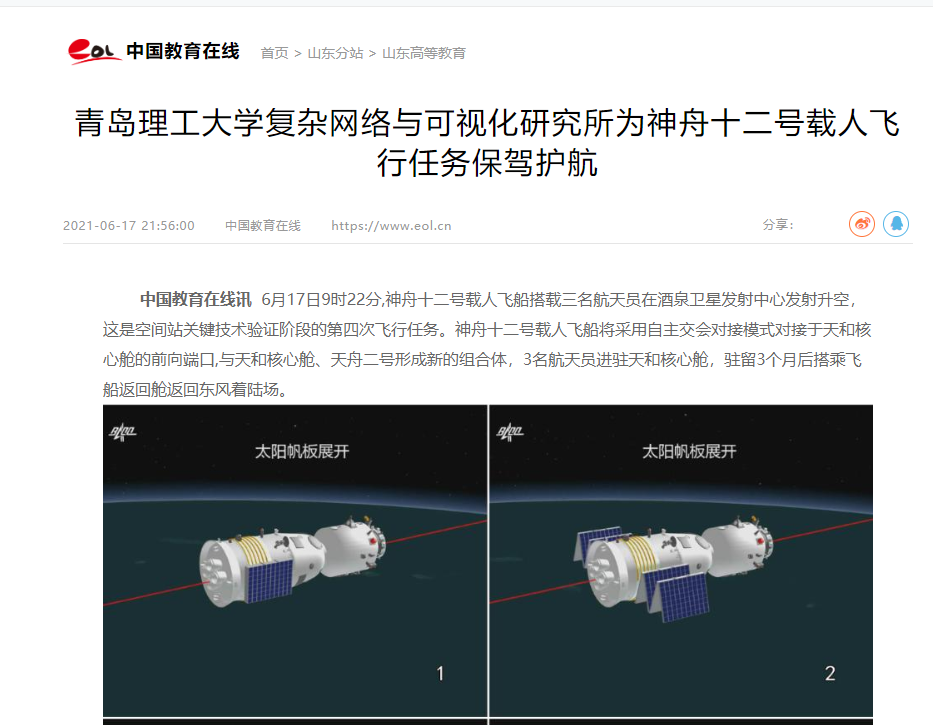Click 中国教育在线 source label near date

[262, 226]
